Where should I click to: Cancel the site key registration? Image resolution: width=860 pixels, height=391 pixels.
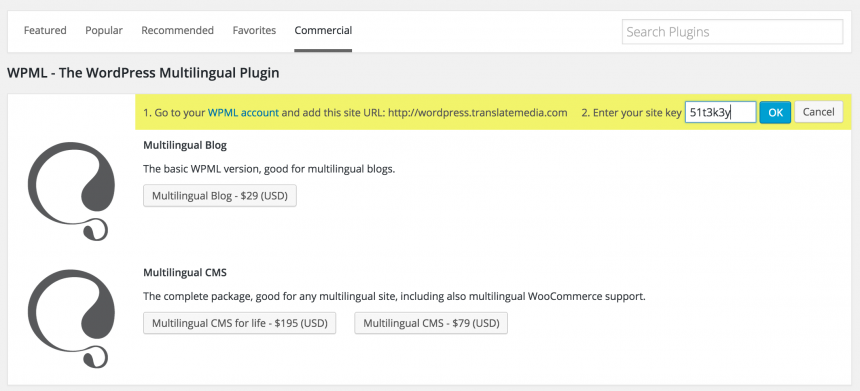818,112
